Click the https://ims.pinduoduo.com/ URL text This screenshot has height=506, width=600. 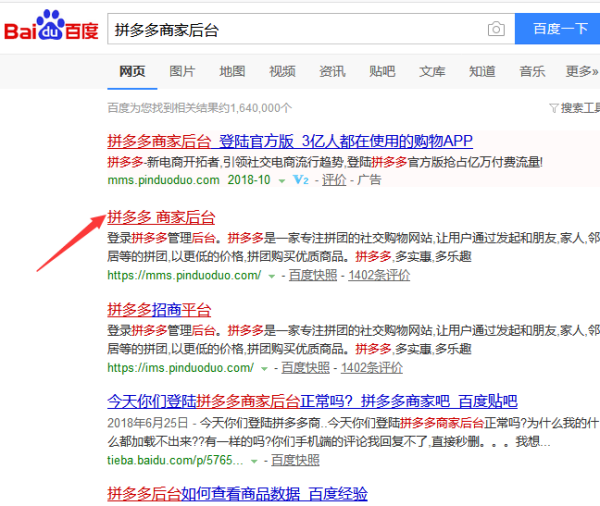tap(180, 368)
